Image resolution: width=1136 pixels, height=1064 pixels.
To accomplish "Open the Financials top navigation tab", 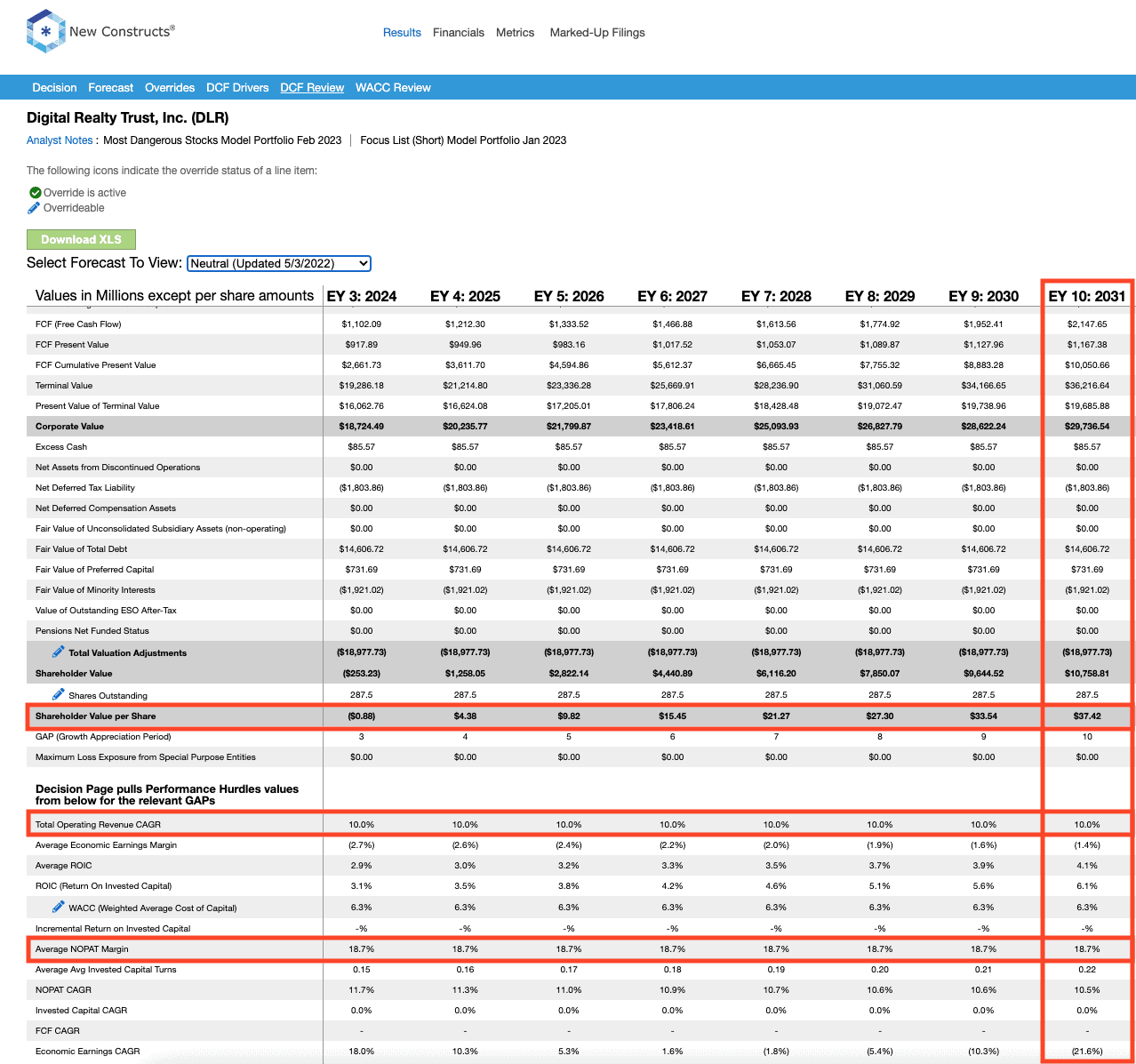I will (459, 33).
